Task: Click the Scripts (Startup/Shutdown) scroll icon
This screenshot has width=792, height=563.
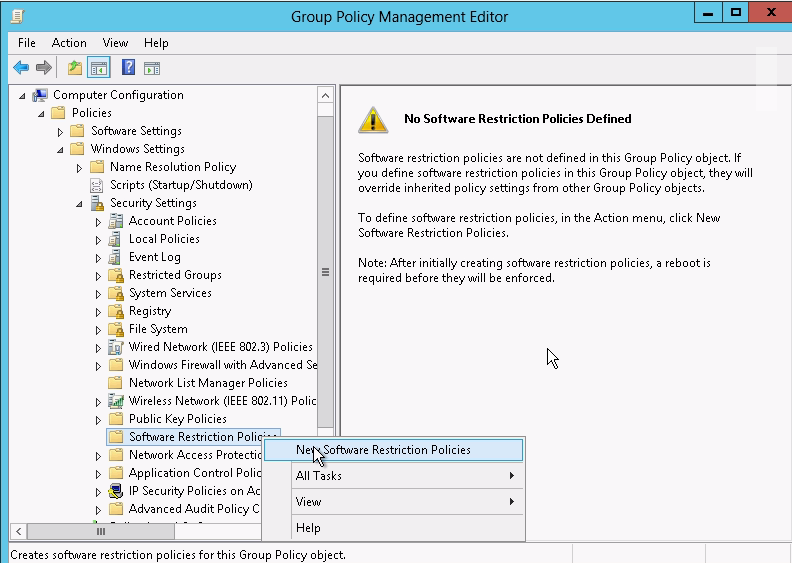Action: point(96,185)
